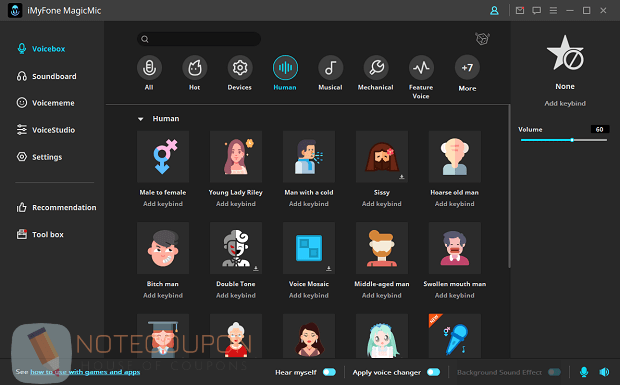
Task: Select the Feature Voice category
Action: (421, 68)
